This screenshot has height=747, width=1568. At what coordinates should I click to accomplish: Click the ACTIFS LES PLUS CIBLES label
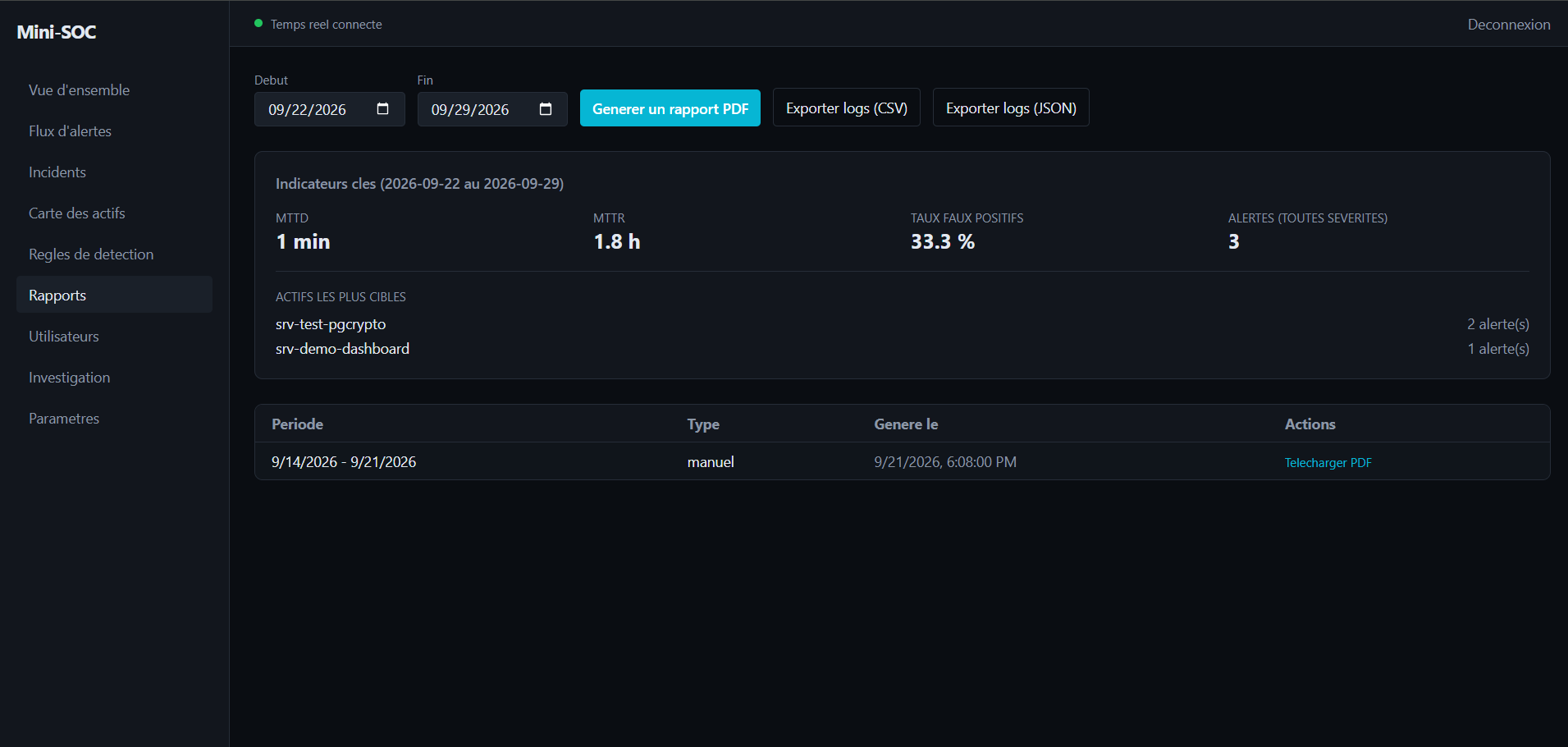(341, 297)
